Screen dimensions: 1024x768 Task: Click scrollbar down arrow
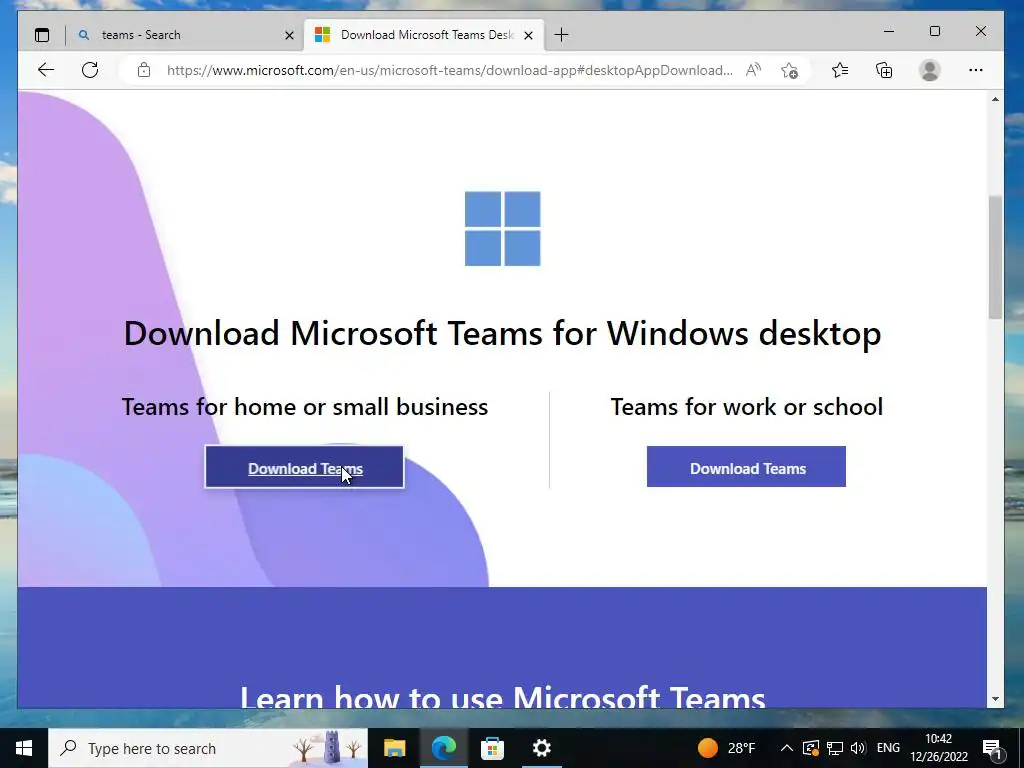pos(995,699)
